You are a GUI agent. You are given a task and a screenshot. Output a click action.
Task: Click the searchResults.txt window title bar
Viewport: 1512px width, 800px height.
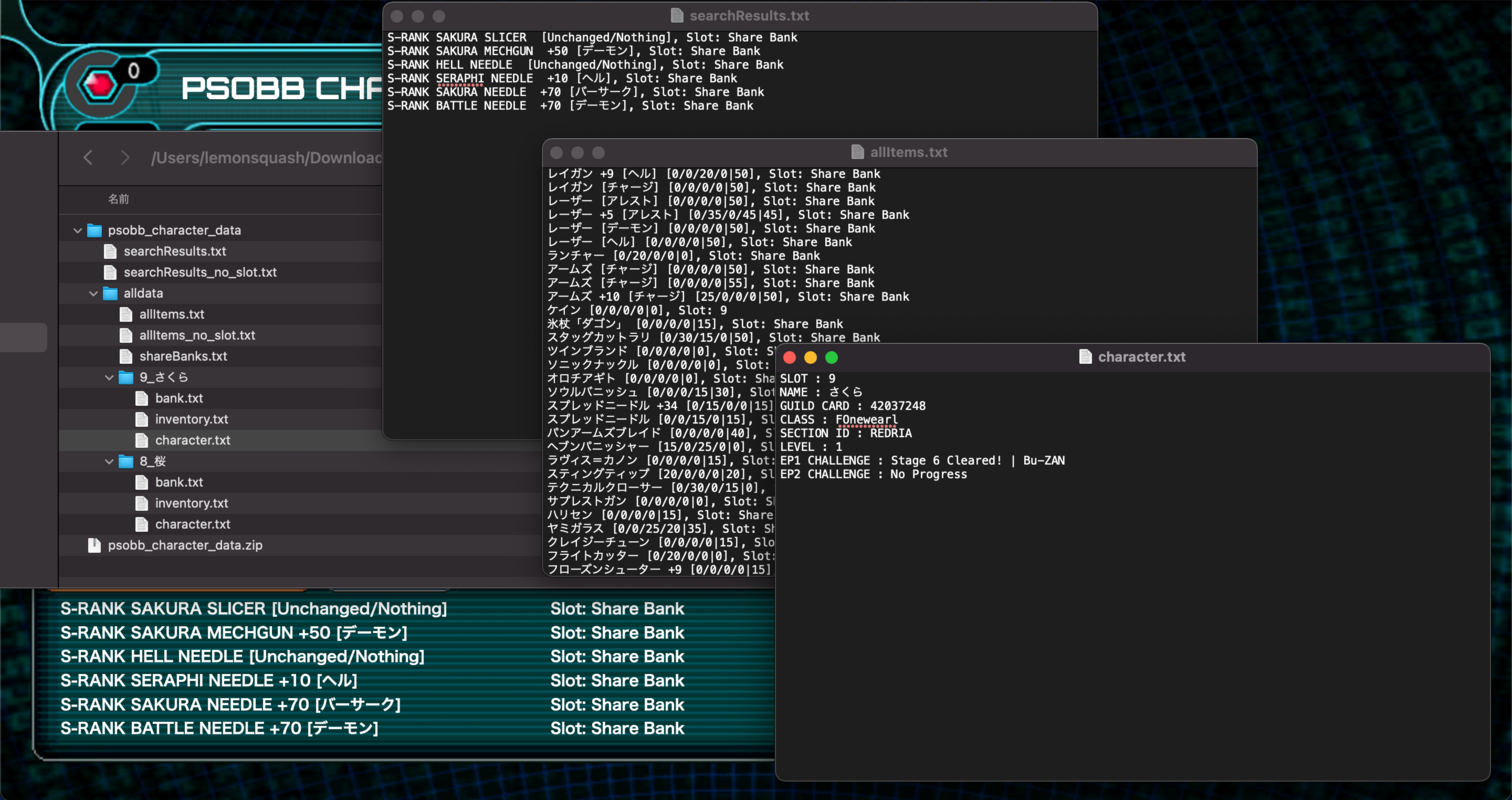tap(740, 16)
